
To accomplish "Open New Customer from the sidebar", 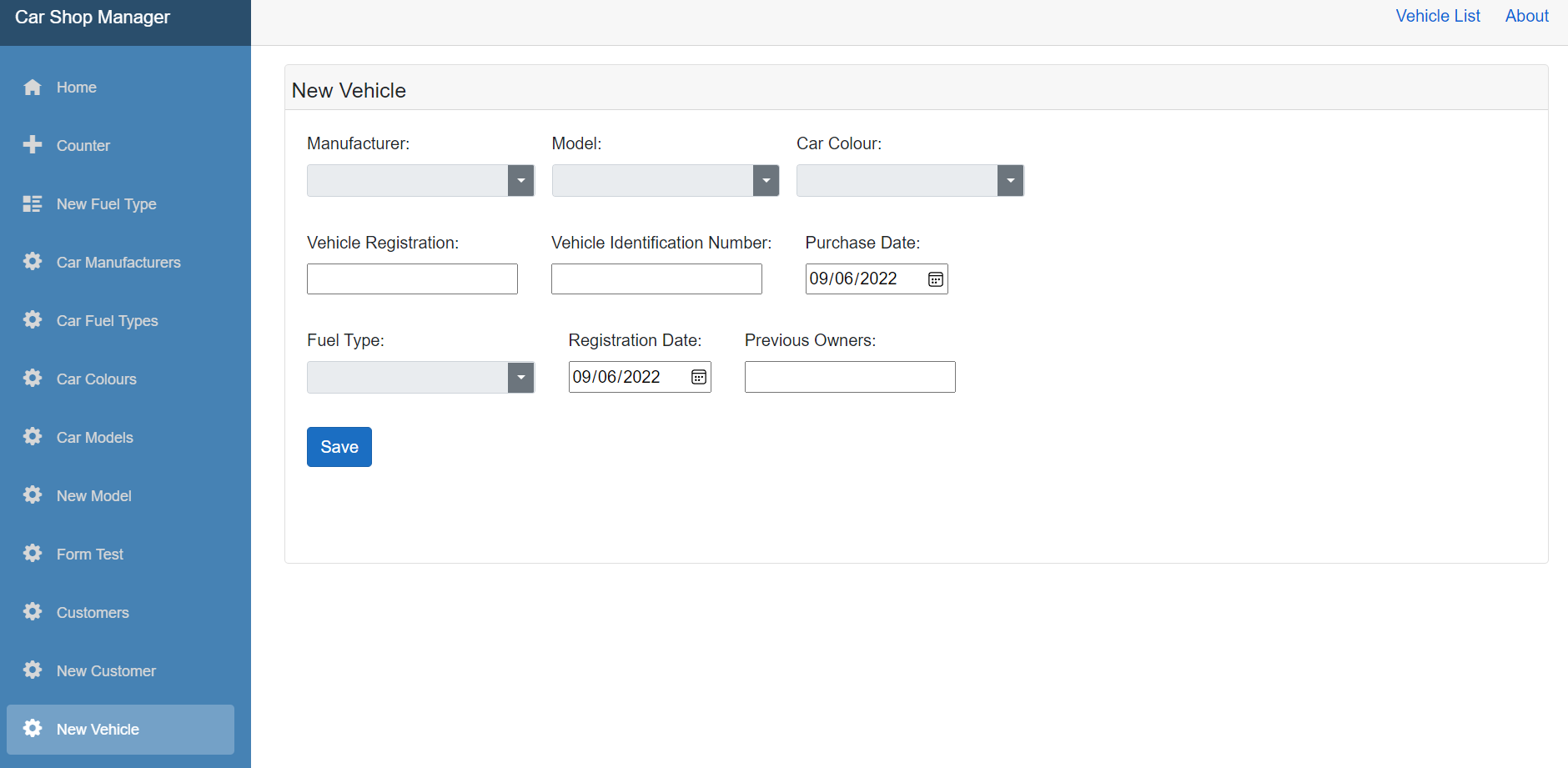I will point(106,671).
